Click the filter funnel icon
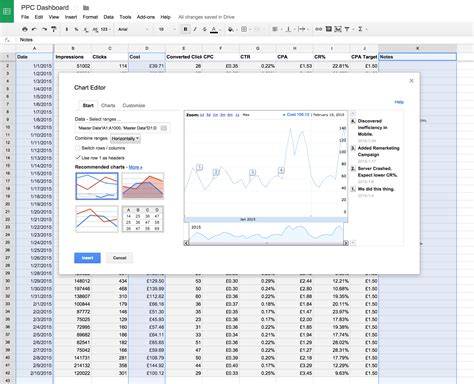Viewport: 474px width, 384px height. coord(347,29)
